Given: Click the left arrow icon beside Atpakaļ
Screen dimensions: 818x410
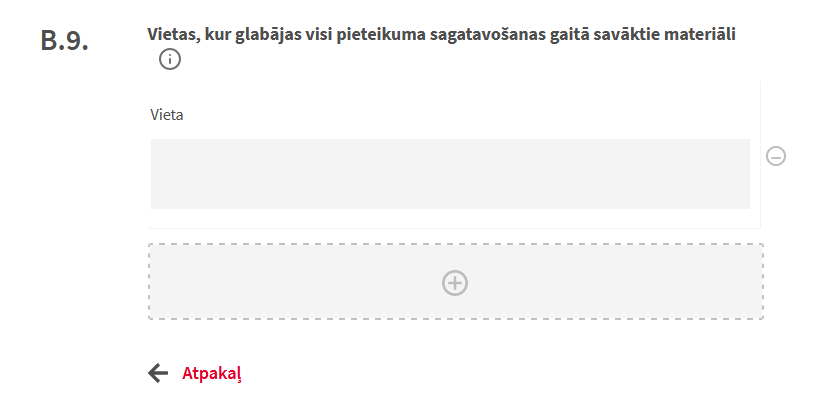Looking at the screenshot, I should tap(158, 373).
